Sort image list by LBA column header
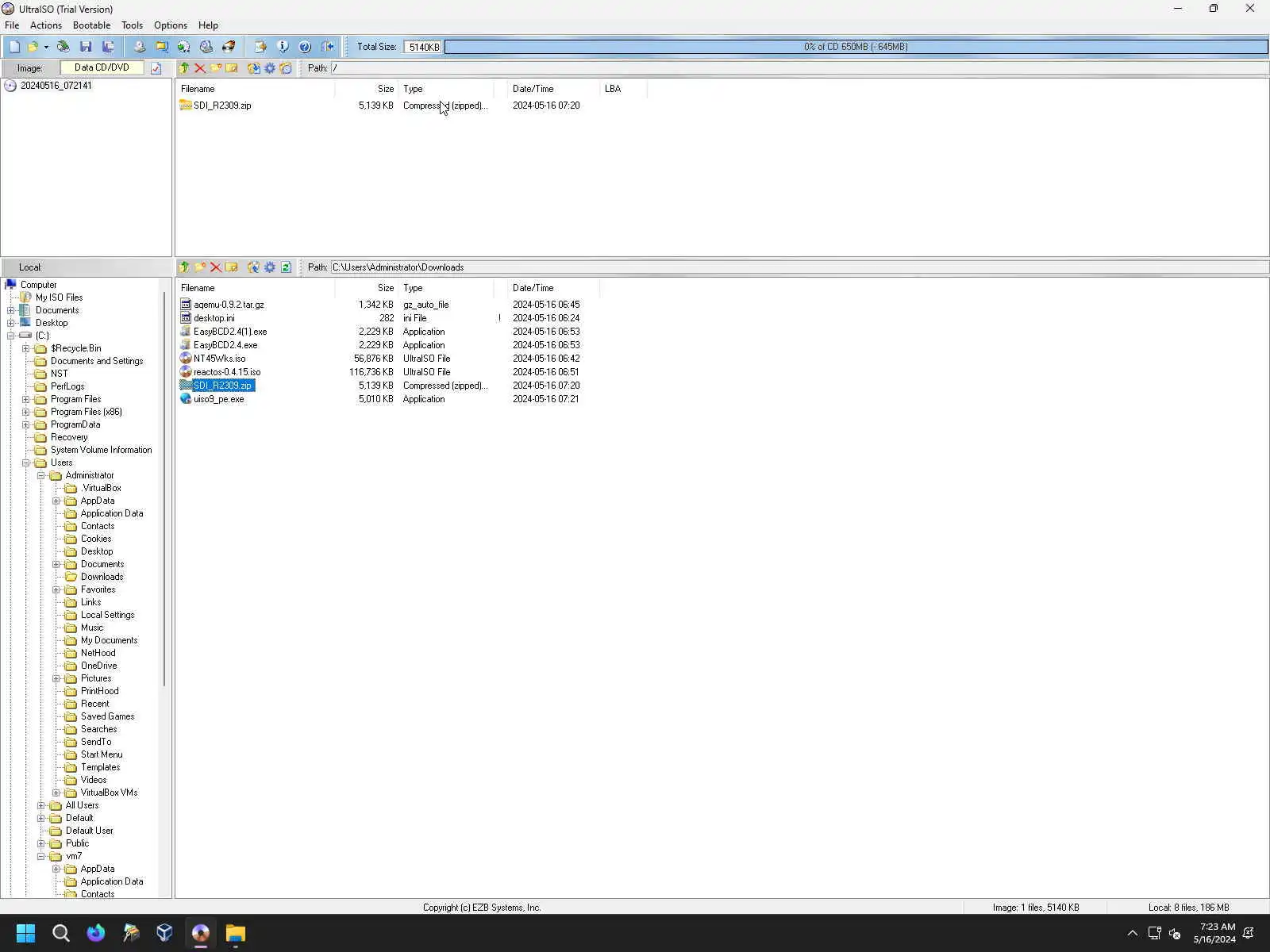The width and height of the screenshot is (1270, 952). tap(623, 89)
